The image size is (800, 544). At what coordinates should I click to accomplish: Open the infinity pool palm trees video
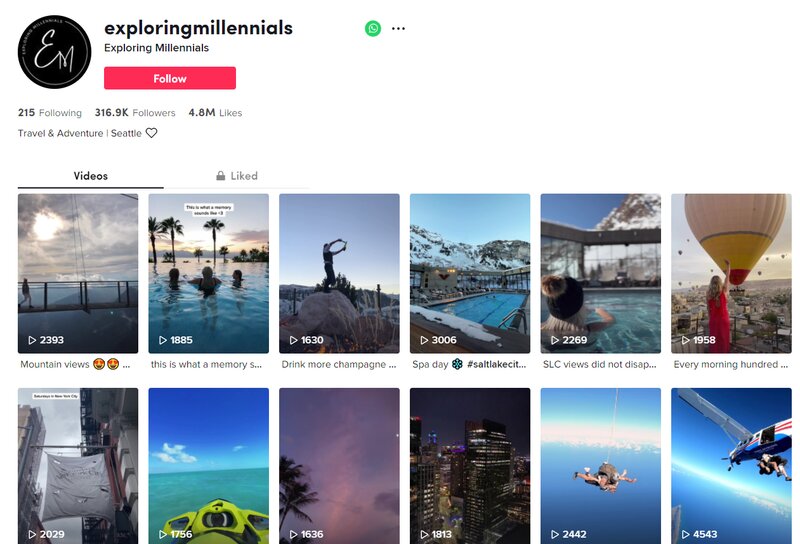coord(209,274)
